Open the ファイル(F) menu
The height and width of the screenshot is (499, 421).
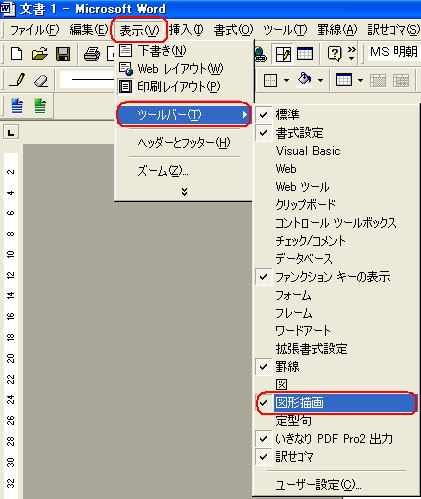[34, 30]
